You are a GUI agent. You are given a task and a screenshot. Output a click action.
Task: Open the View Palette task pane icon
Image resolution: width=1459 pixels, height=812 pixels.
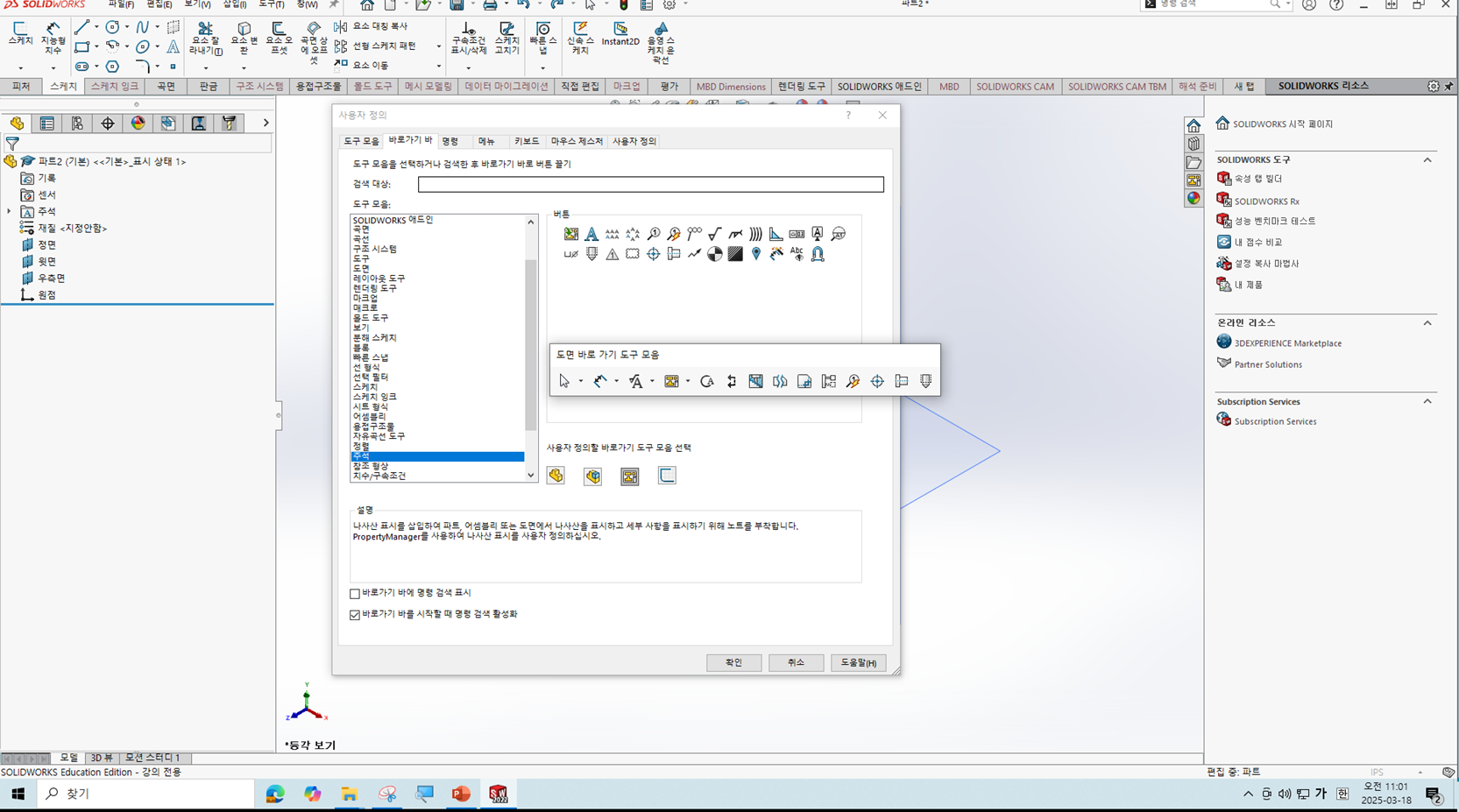pyautogui.click(x=1193, y=180)
